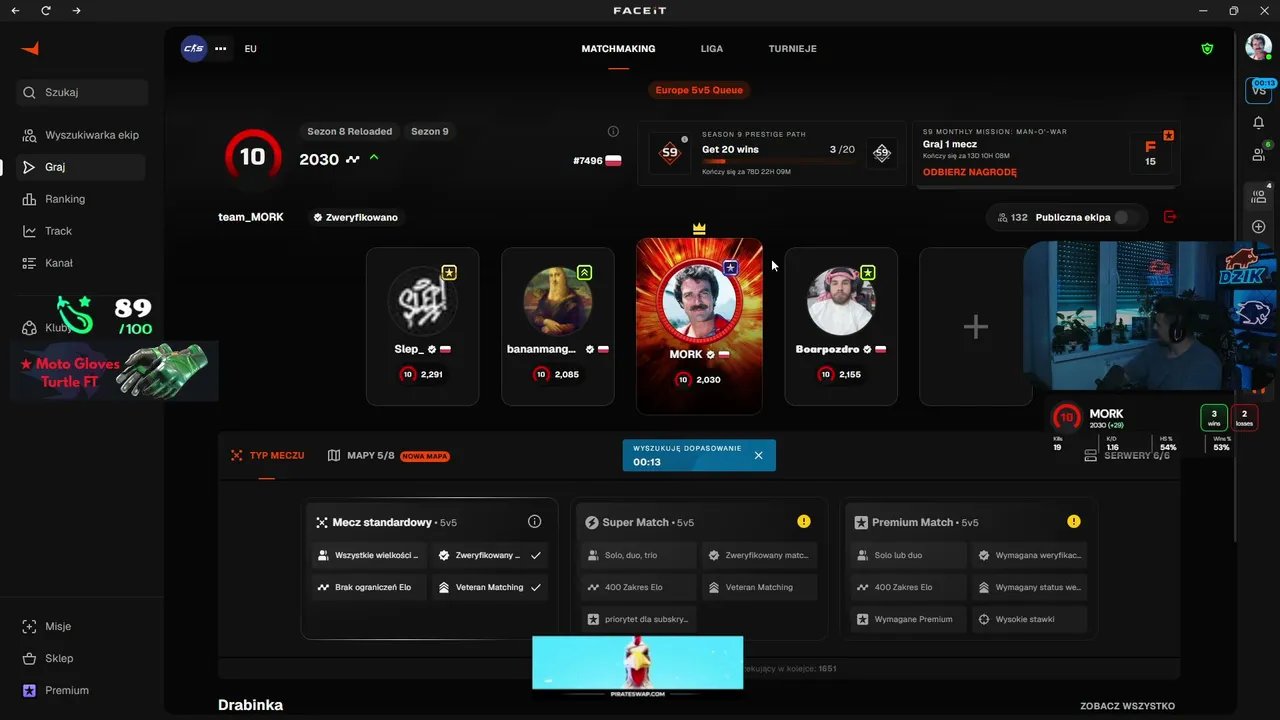Switch to the MATCHMAKING tab
The height and width of the screenshot is (720, 1280).
618,48
